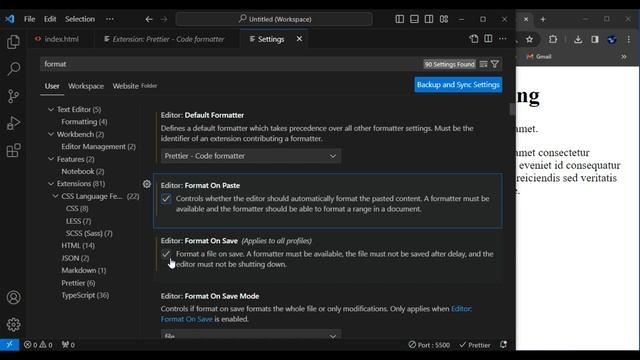Open browser extensions puzzle icon
This screenshot has width=640, height=360.
[553, 40]
